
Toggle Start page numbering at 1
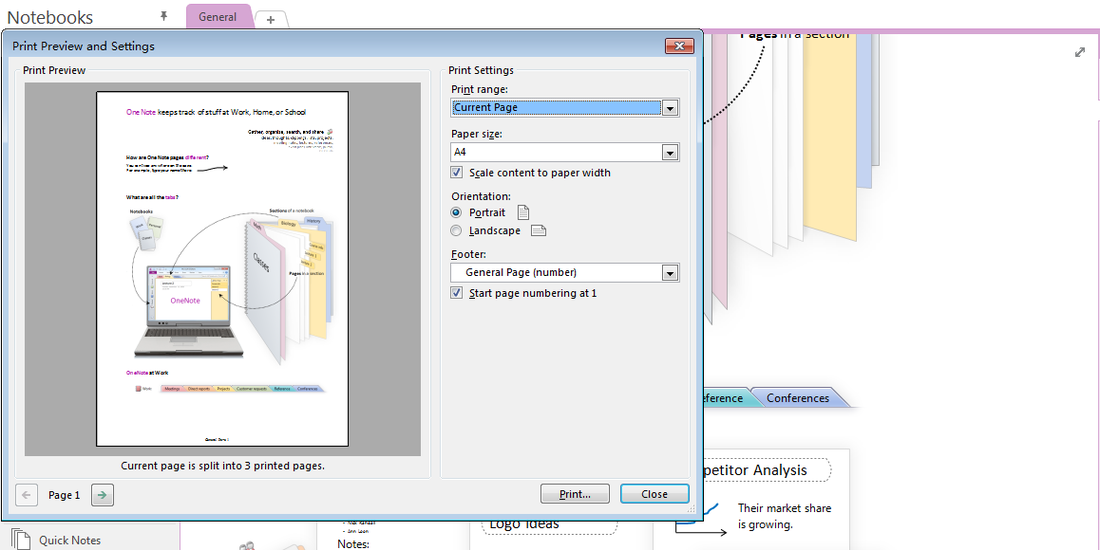(456, 293)
